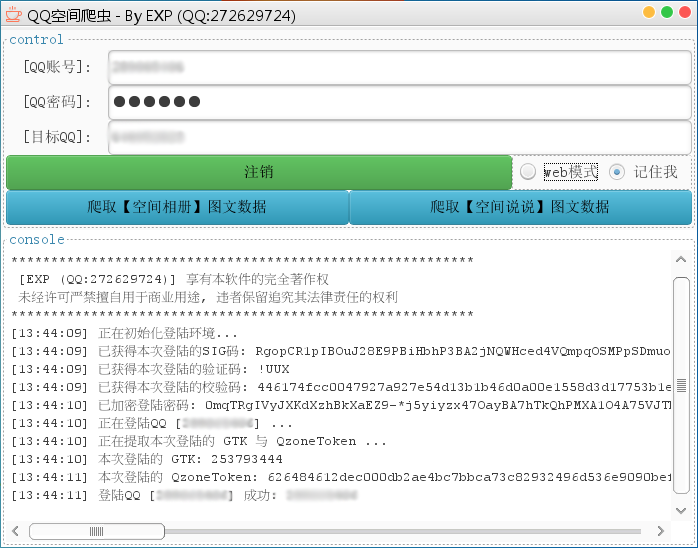The image size is (698, 548).
Task: Click the console scroll up arrow
Action: point(681,259)
